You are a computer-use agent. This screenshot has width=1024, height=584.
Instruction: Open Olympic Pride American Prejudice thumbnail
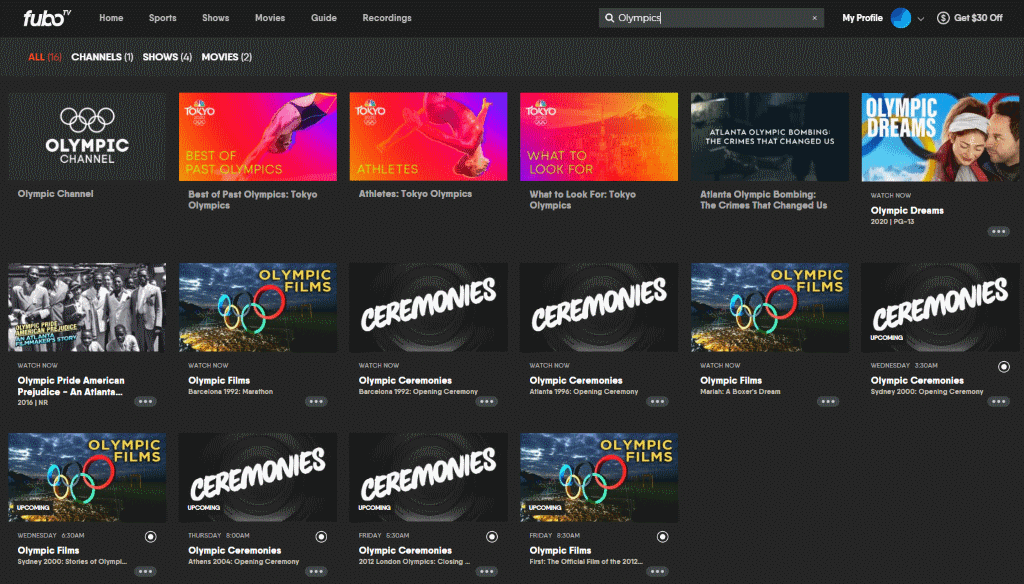click(x=87, y=308)
